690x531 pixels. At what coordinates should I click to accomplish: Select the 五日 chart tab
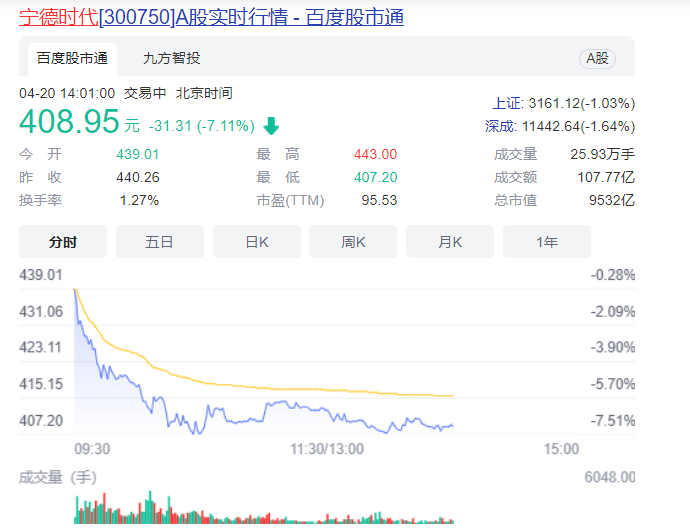pyautogui.click(x=160, y=242)
